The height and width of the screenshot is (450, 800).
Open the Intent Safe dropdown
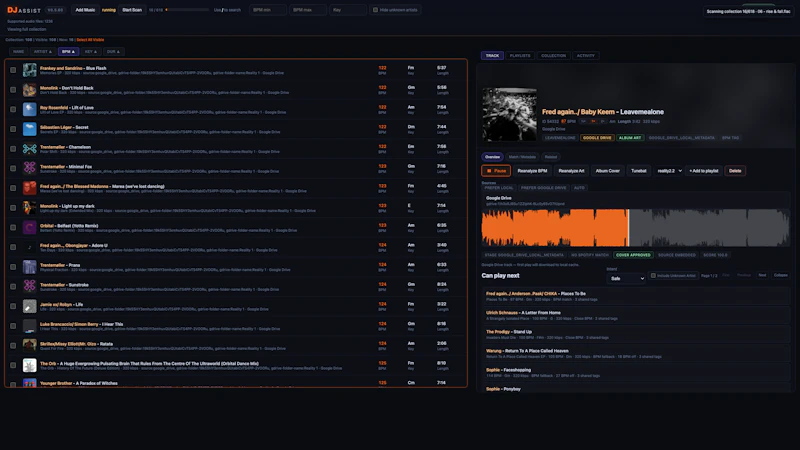click(627, 279)
